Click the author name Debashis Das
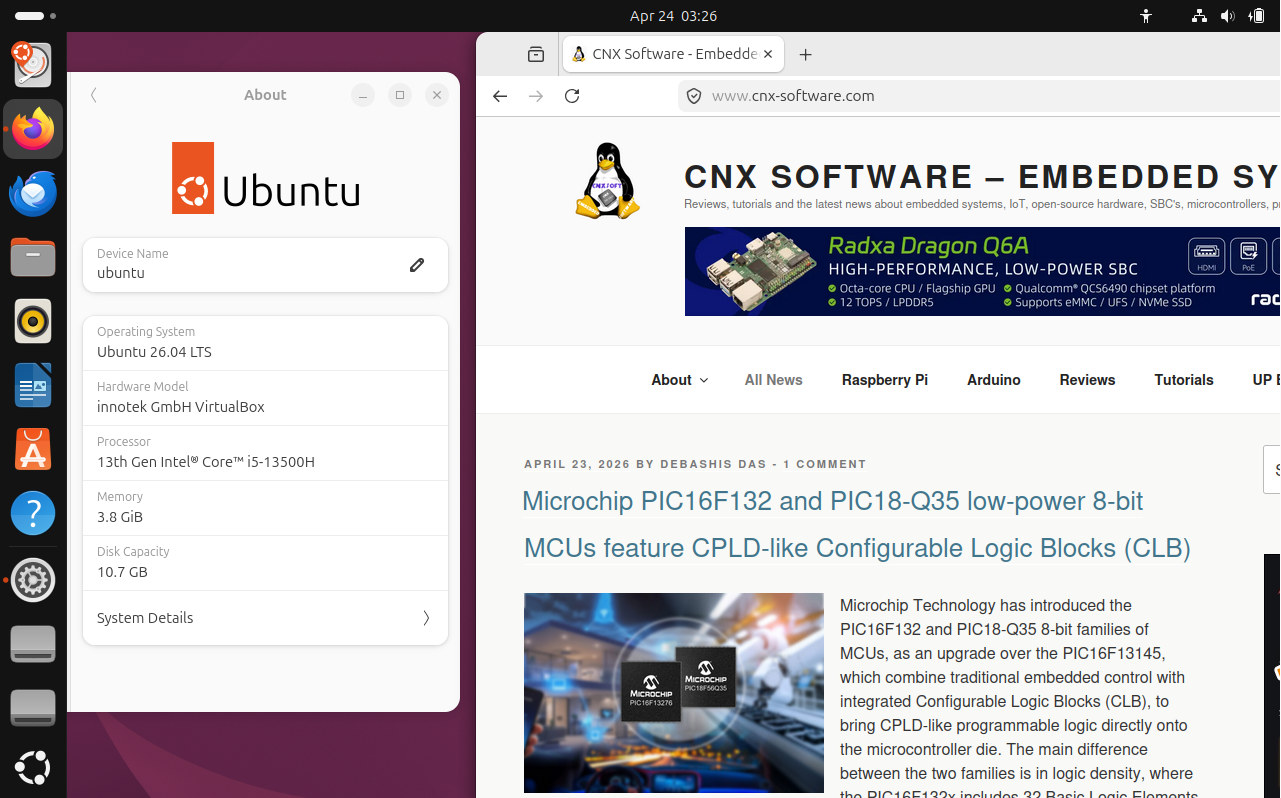Screen dimensions: 1281x798 (712, 464)
